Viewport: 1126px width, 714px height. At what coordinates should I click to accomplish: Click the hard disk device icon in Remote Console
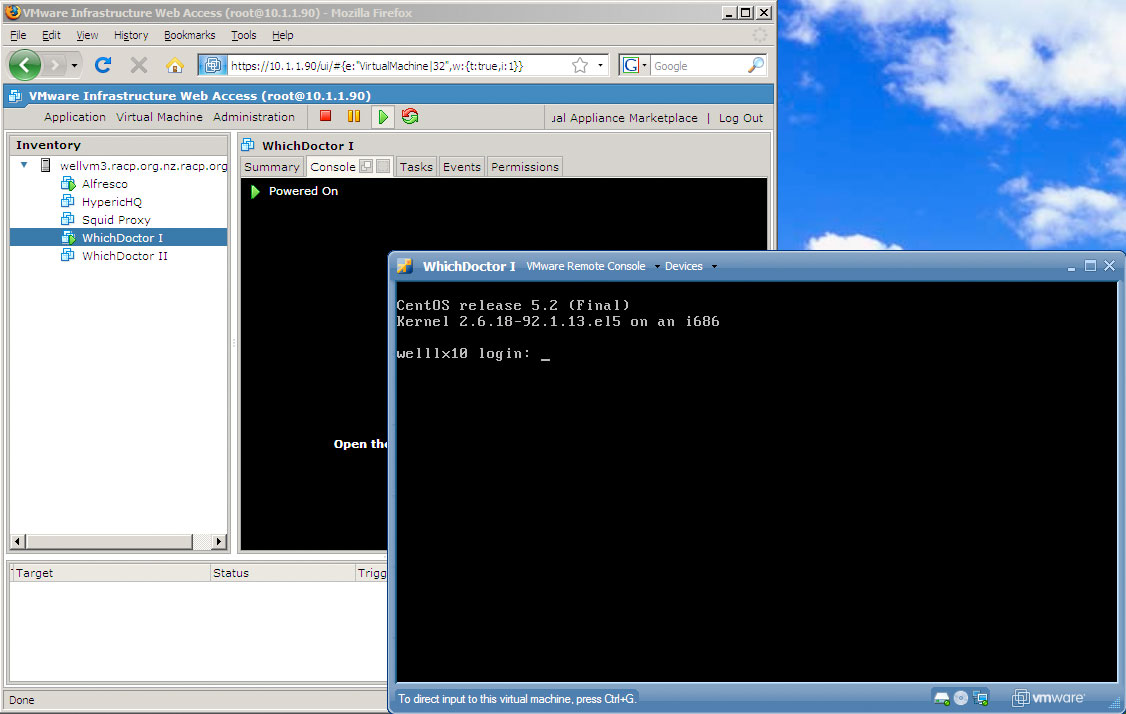pyautogui.click(x=941, y=697)
